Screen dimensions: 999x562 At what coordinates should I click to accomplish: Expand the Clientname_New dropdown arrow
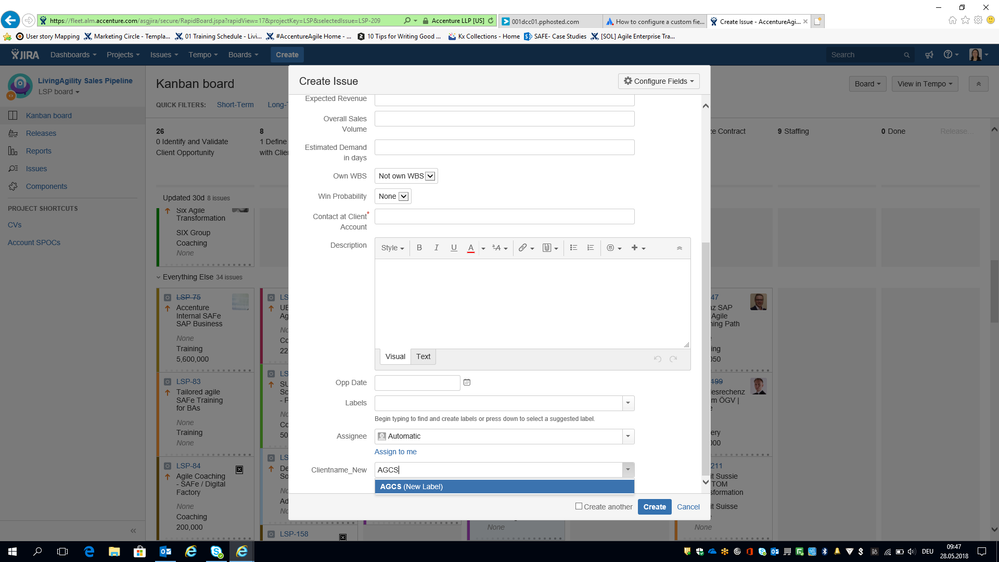[628, 470]
